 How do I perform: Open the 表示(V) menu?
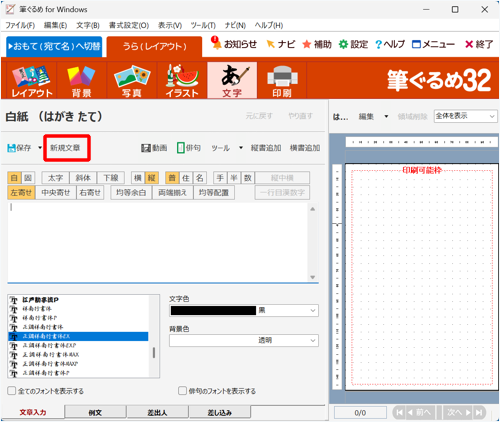[170, 25]
